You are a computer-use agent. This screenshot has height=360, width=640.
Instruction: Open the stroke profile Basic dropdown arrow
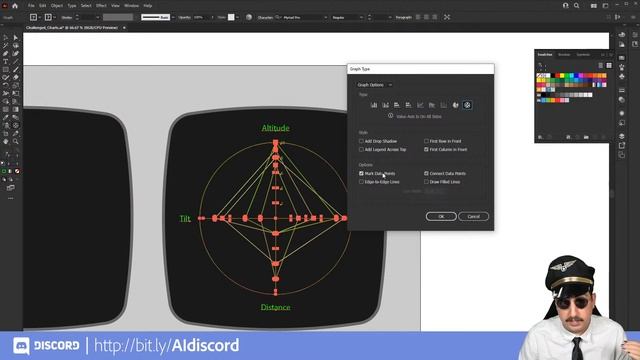(173, 18)
